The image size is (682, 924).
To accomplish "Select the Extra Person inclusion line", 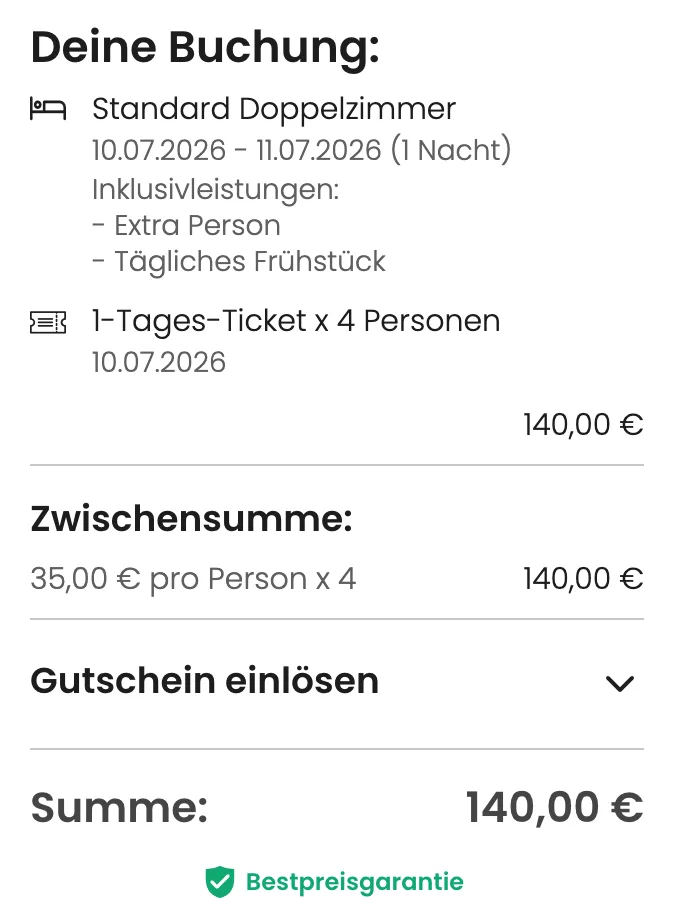I will 186,225.
